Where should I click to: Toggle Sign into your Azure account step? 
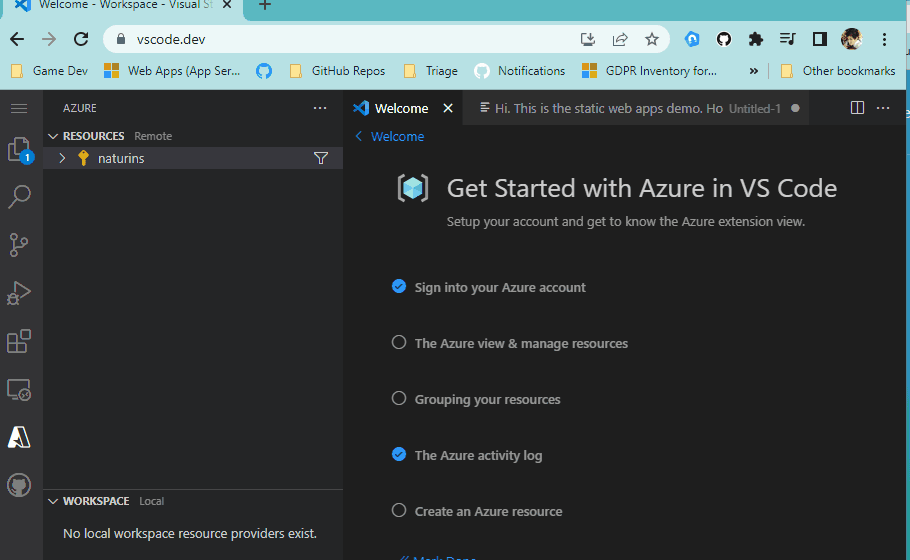(399, 287)
